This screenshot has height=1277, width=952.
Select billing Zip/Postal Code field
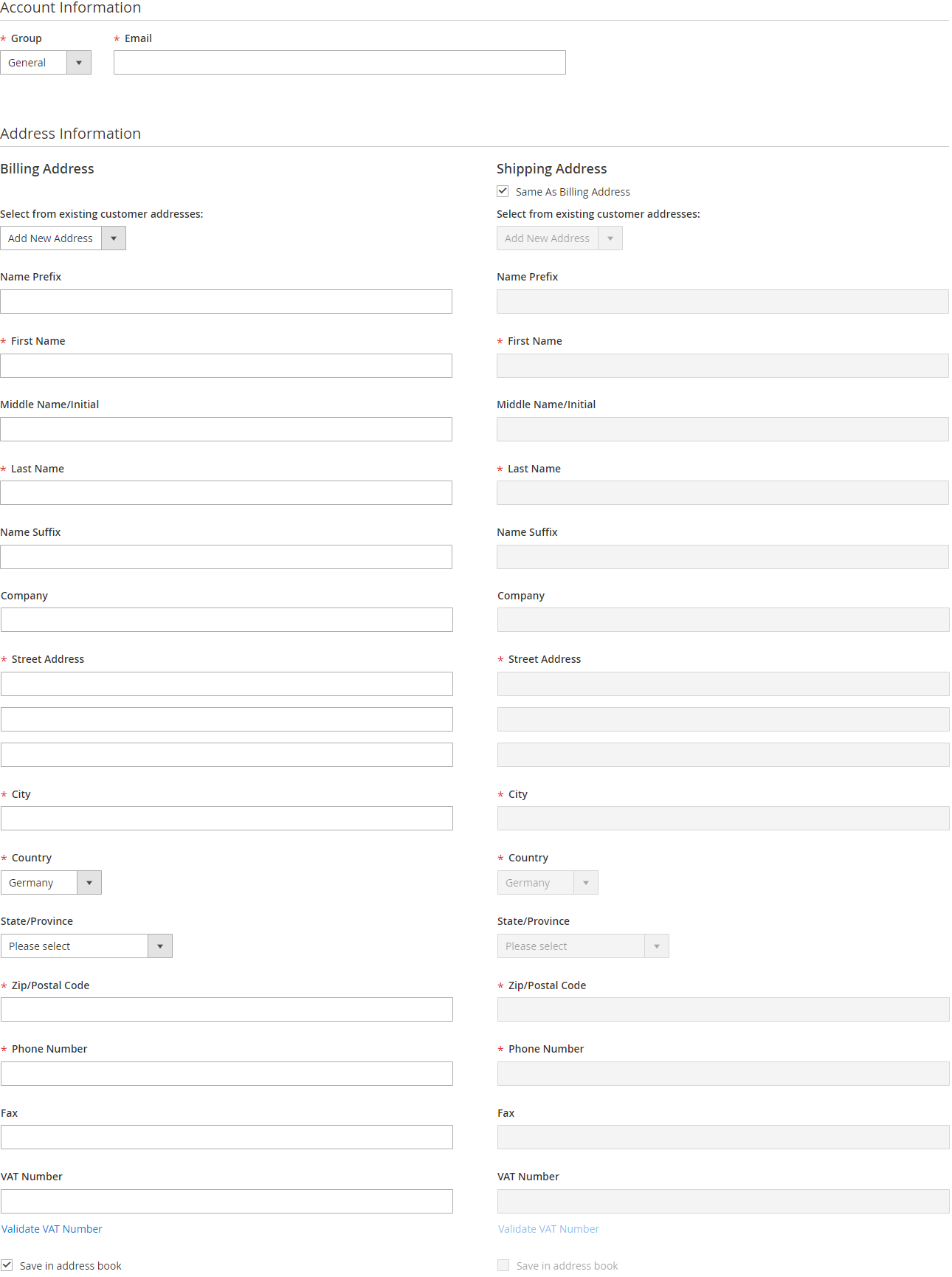coord(227,1010)
